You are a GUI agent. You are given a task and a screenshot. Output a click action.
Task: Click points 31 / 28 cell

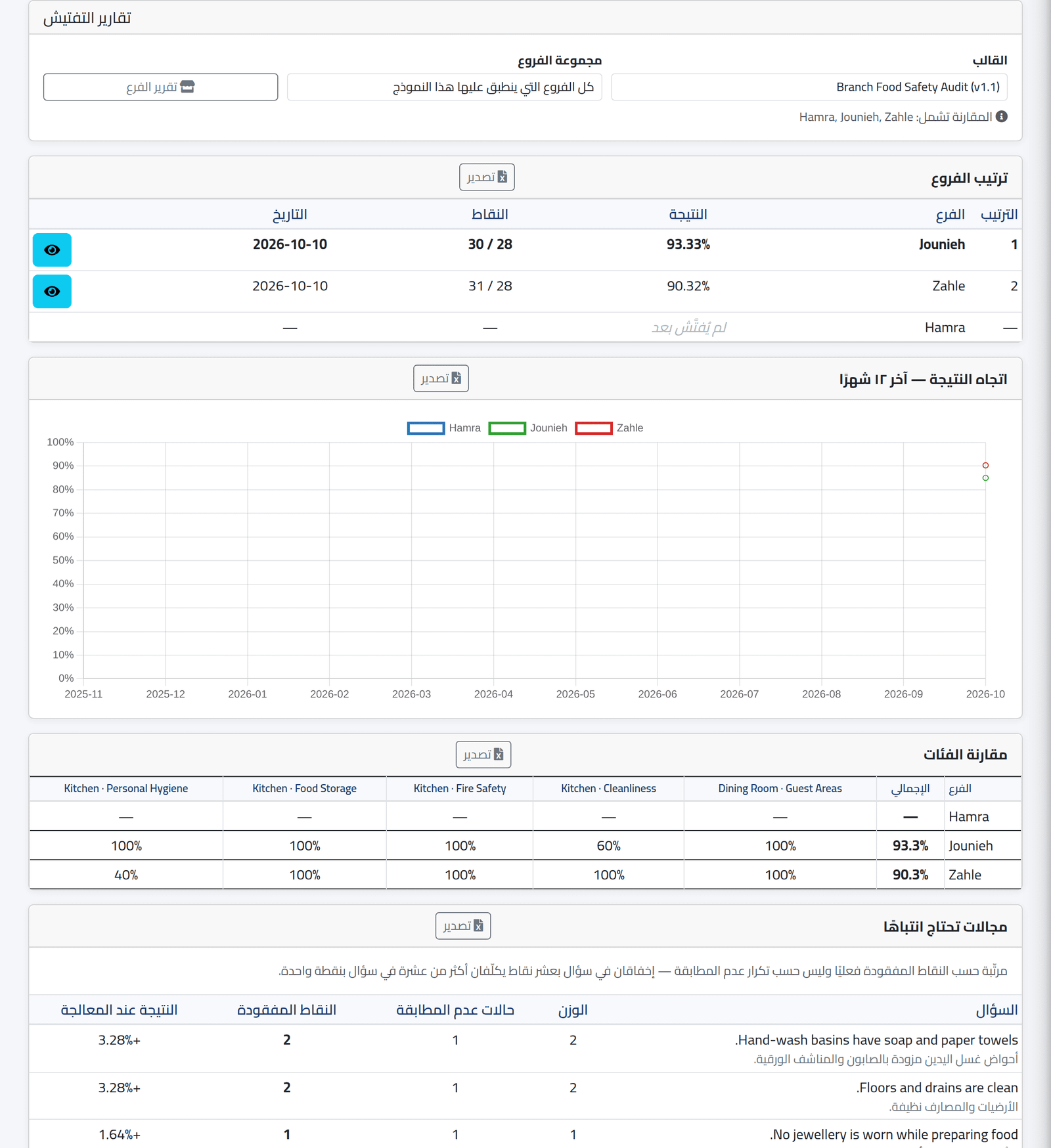(x=490, y=286)
